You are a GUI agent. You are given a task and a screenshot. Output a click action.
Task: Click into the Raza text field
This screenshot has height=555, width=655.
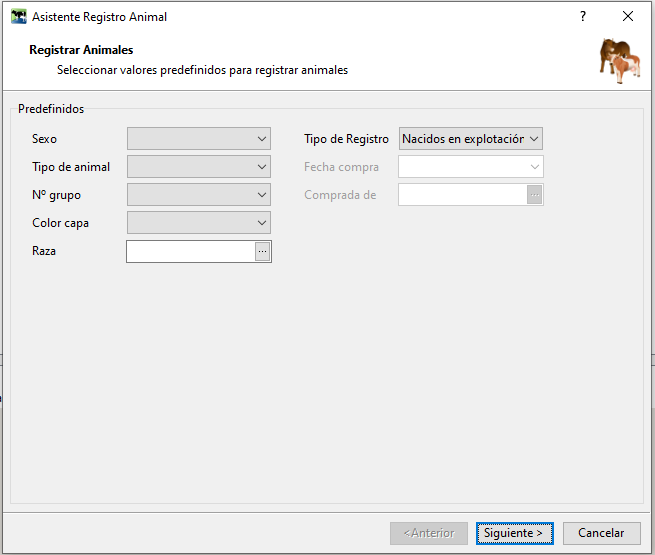(190, 252)
